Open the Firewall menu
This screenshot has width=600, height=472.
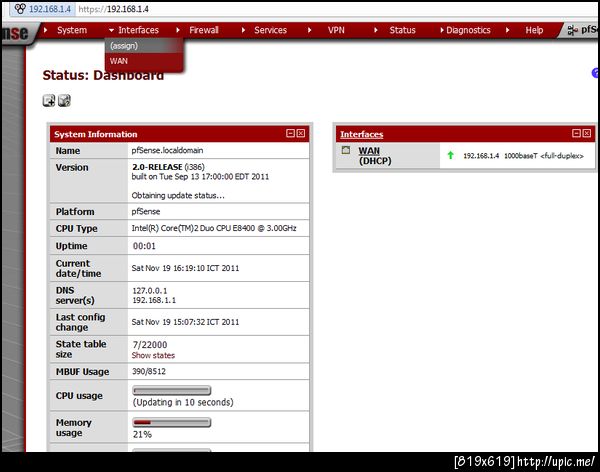pos(204,30)
